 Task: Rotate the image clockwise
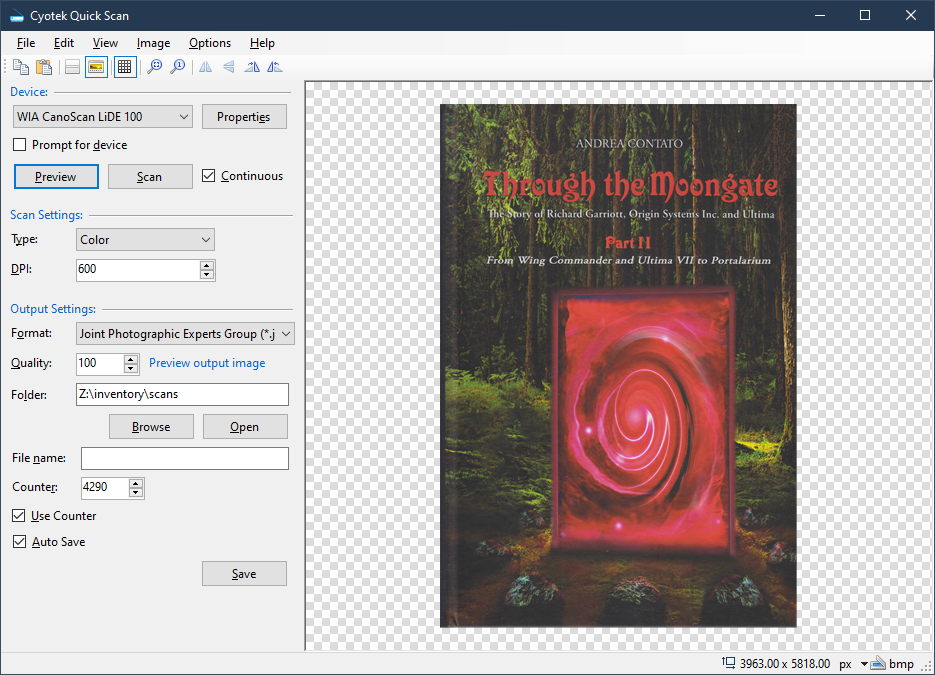[x=252, y=67]
